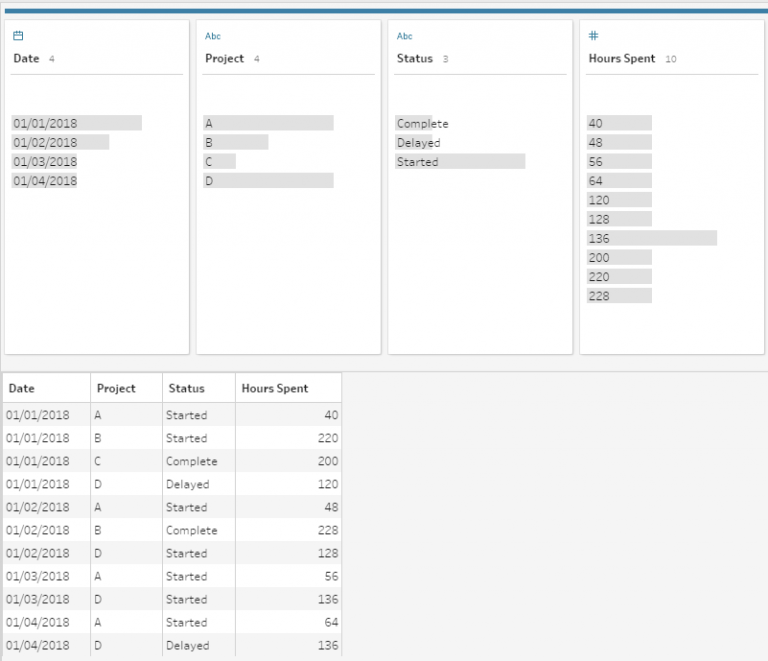
Task: Click the Date column header in data grid
Action: click(47, 388)
